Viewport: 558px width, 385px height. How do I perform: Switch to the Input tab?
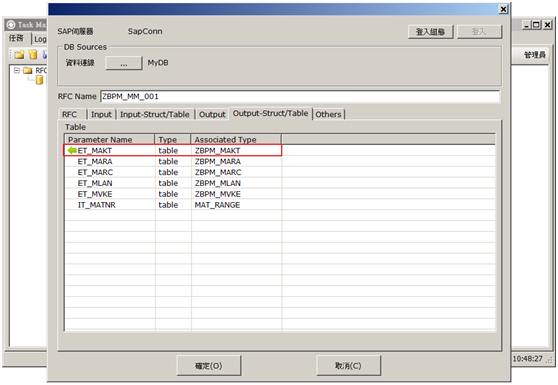tap(101, 114)
